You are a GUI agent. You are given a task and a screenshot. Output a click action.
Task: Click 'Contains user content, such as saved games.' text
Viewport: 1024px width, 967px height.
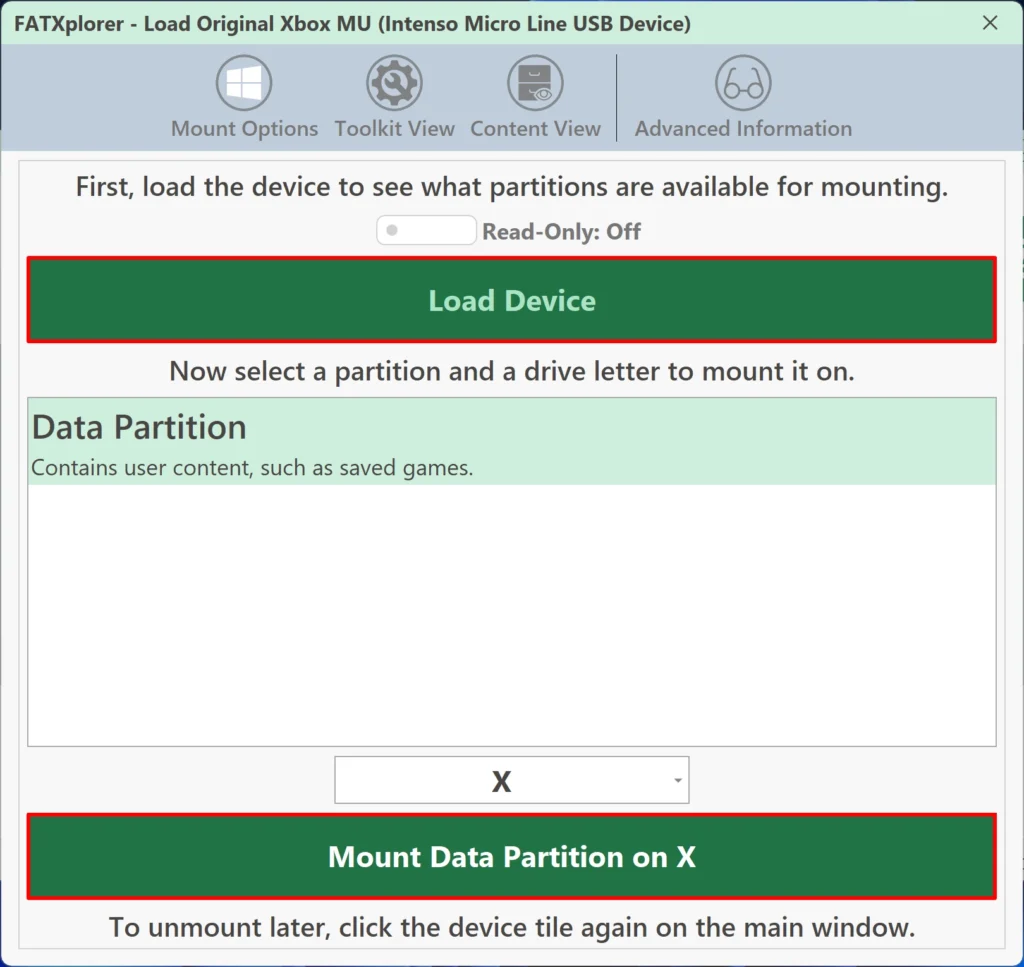click(x=252, y=468)
